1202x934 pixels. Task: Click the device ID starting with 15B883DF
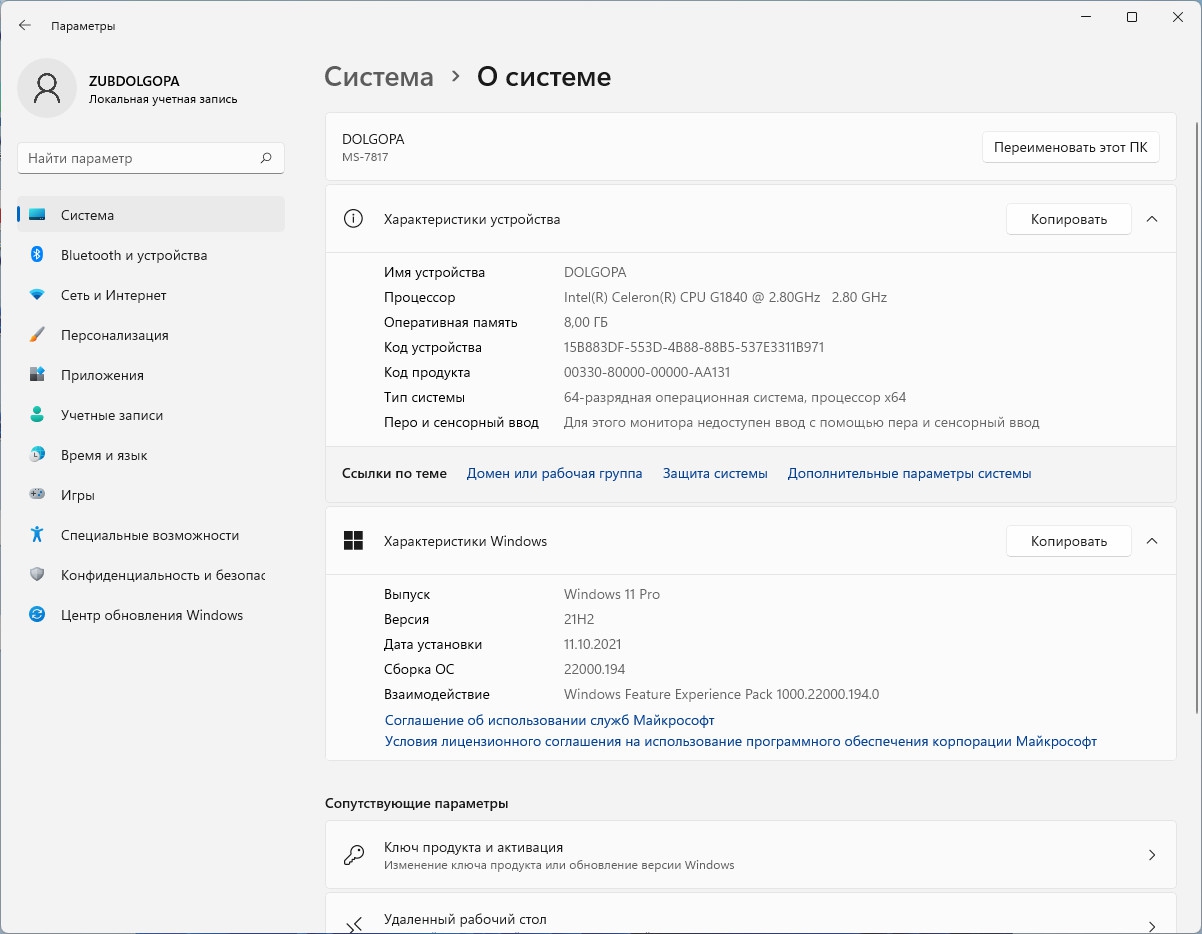tap(694, 347)
